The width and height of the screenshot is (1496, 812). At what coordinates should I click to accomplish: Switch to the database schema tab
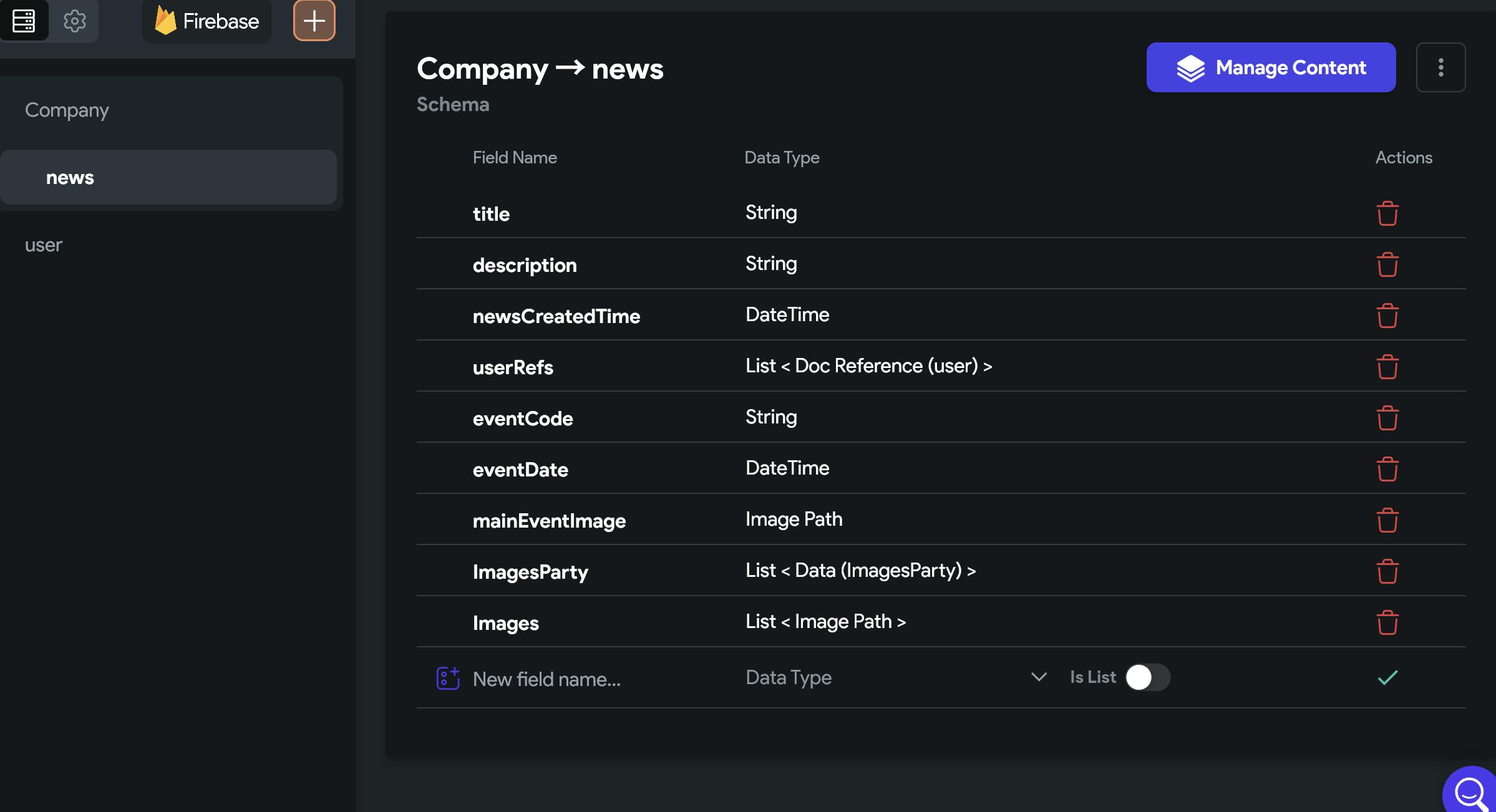24,21
